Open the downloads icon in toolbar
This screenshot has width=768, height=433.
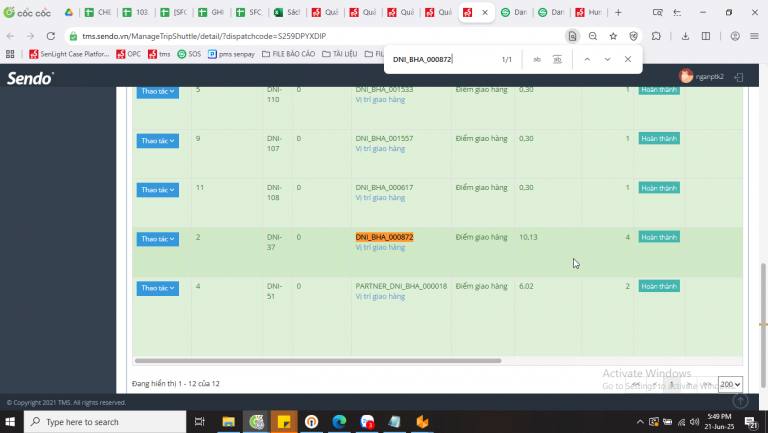(685, 36)
